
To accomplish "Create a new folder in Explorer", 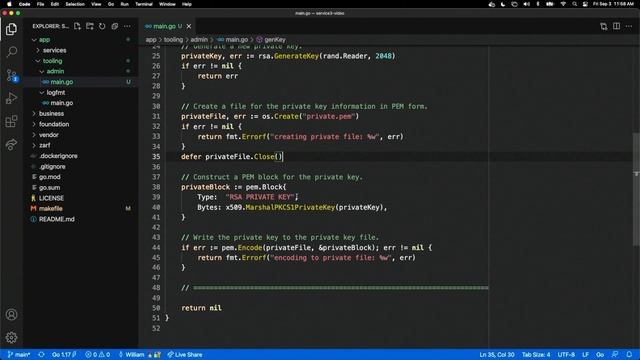I will click(90, 26).
